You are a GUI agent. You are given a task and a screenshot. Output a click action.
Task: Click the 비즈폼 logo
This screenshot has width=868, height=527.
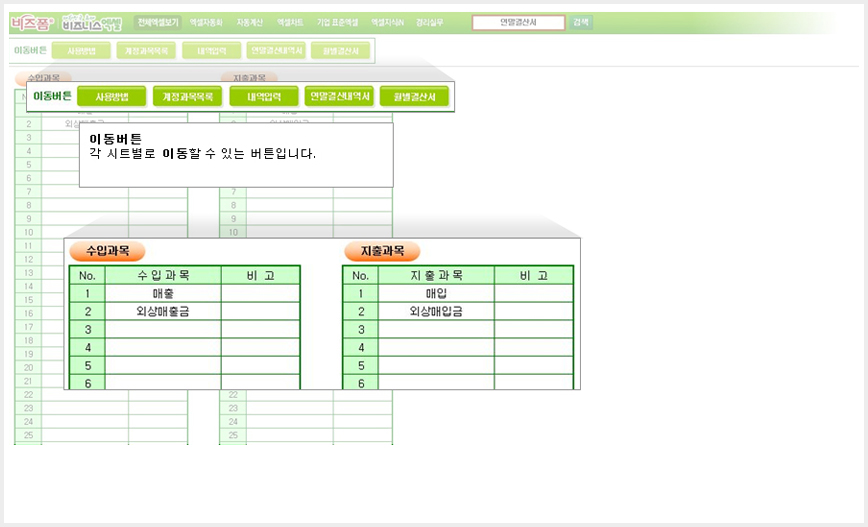pyautogui.click(x=32, y=23)
